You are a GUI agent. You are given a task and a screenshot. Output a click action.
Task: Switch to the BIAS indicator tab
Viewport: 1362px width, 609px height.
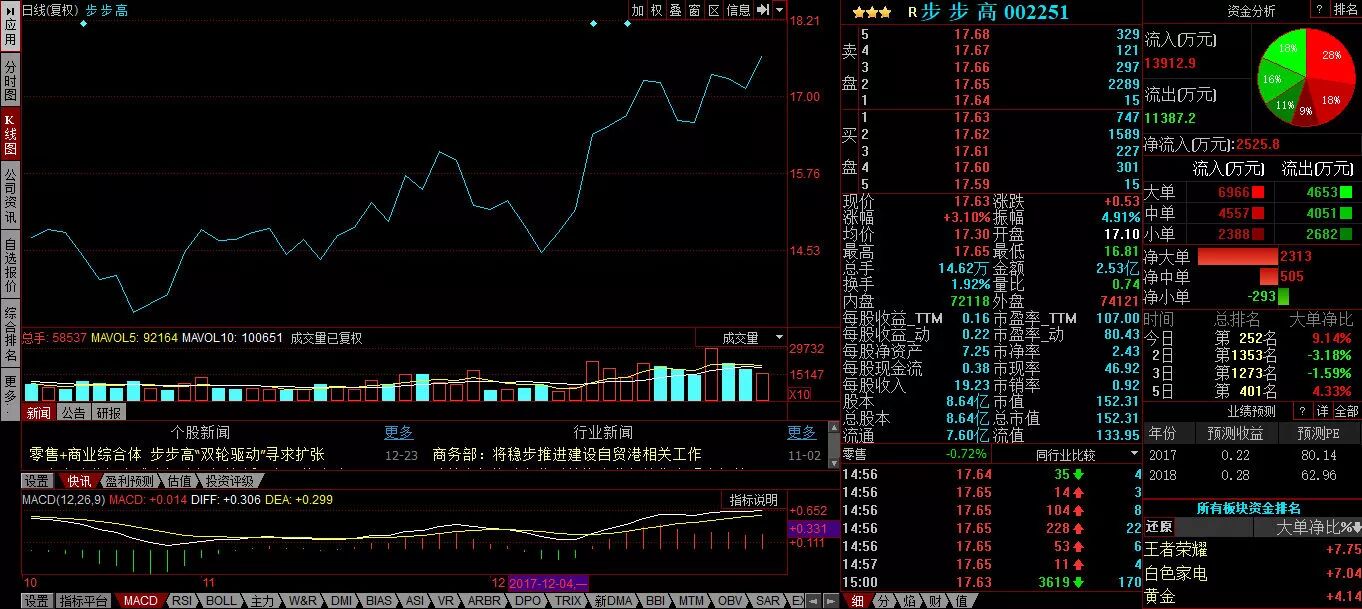[x=379, y=601]
